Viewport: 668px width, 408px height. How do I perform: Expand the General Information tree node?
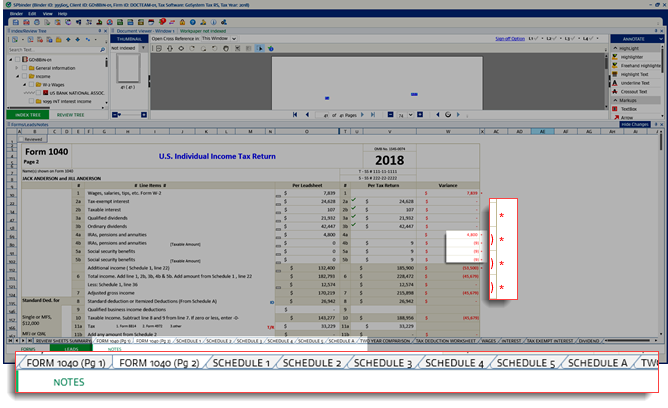click(17, 68)
